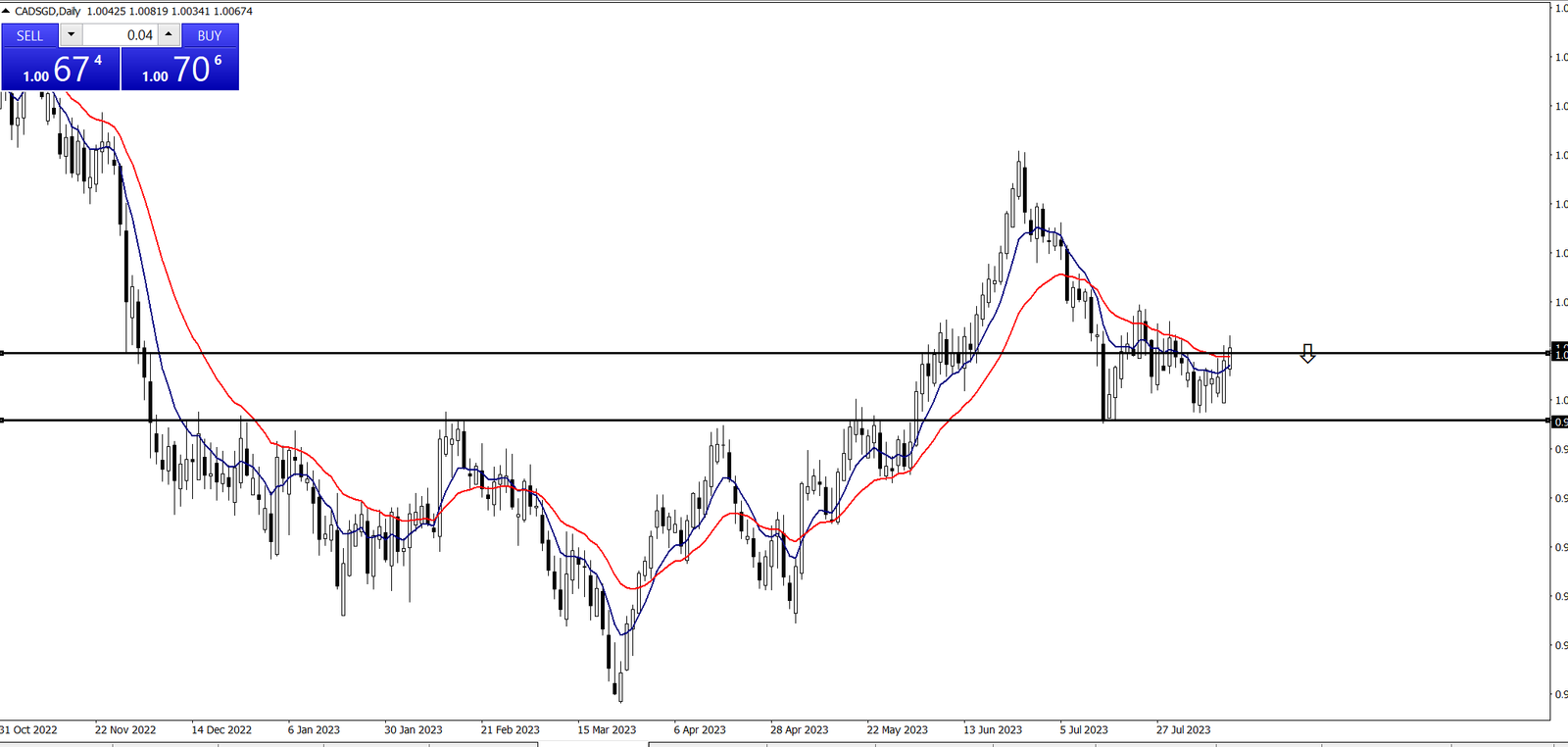Click the 6 Apr 2023 date label
Image resolution: width=1568 pixels, height=747 pixels.
click(x=700, y=729)
